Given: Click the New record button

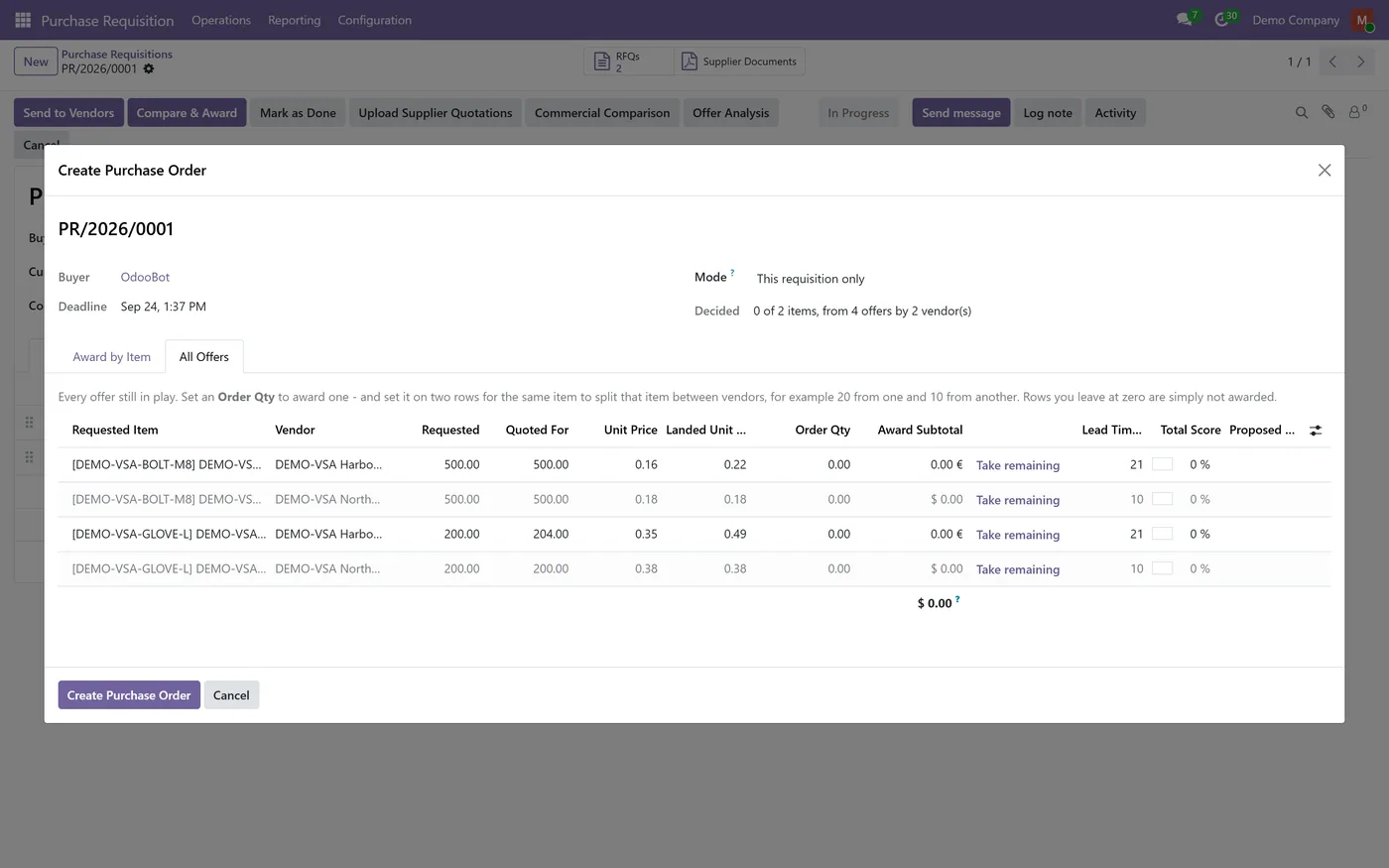Looking at the screenshot, I should pyautogui.click(x=36, y=62).
